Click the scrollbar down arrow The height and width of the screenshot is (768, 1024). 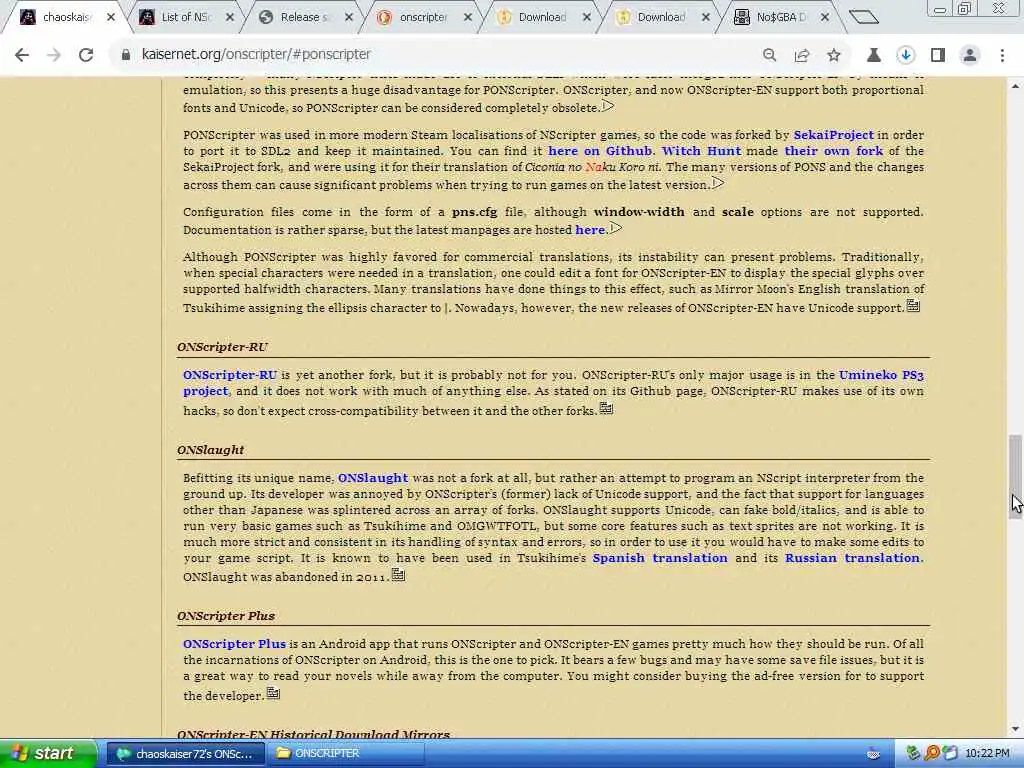1015,729
